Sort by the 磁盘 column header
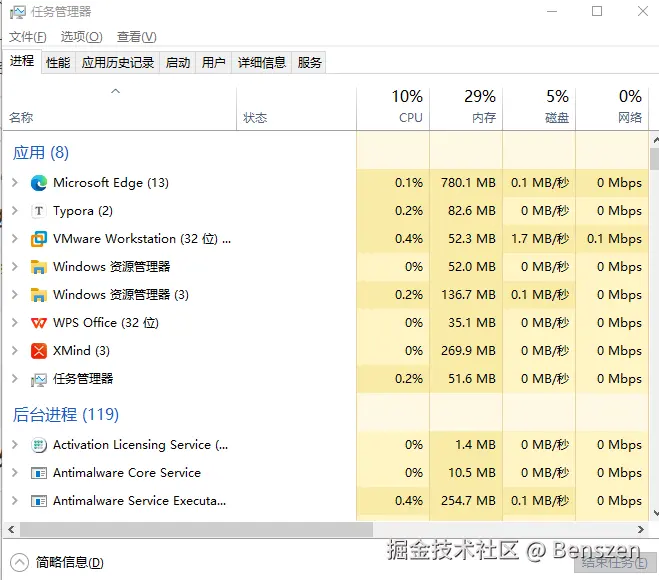 click(x=539, y=109)
